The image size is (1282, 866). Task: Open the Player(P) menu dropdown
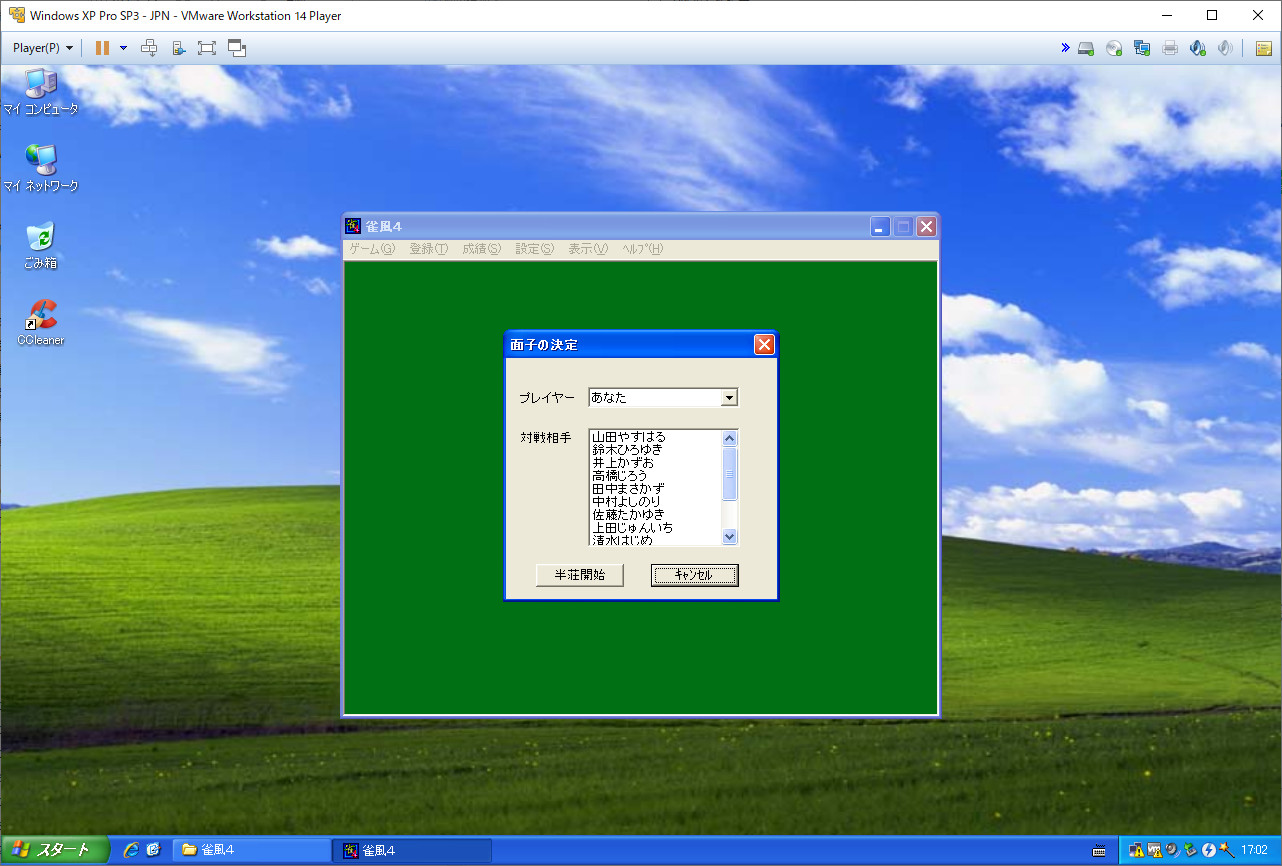pos(43,48)
